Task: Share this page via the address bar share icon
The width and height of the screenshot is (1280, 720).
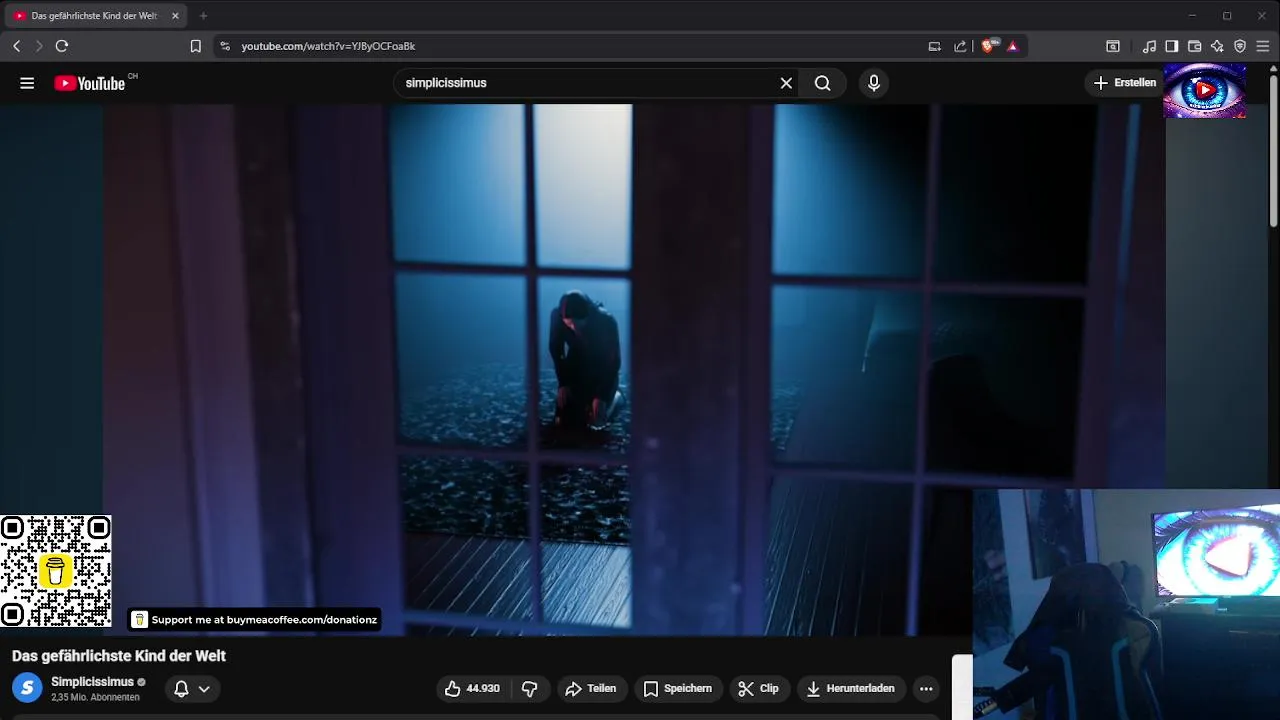Action: click(x=961, y=46)
